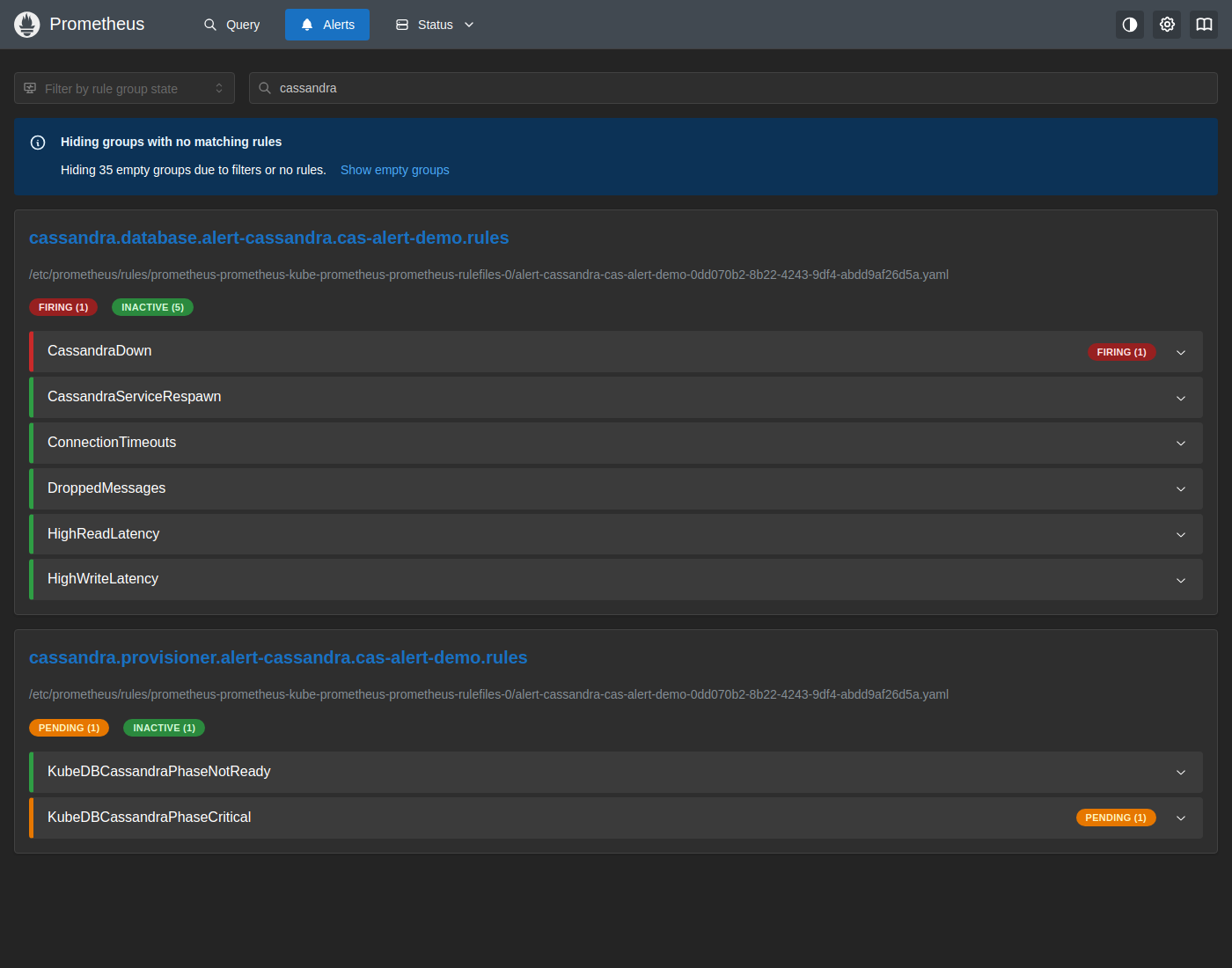Image resolution: width=1232 pixels, height=968 pixels.
Task: Open the rule group state filter dropdown
Action: [124, 88]
